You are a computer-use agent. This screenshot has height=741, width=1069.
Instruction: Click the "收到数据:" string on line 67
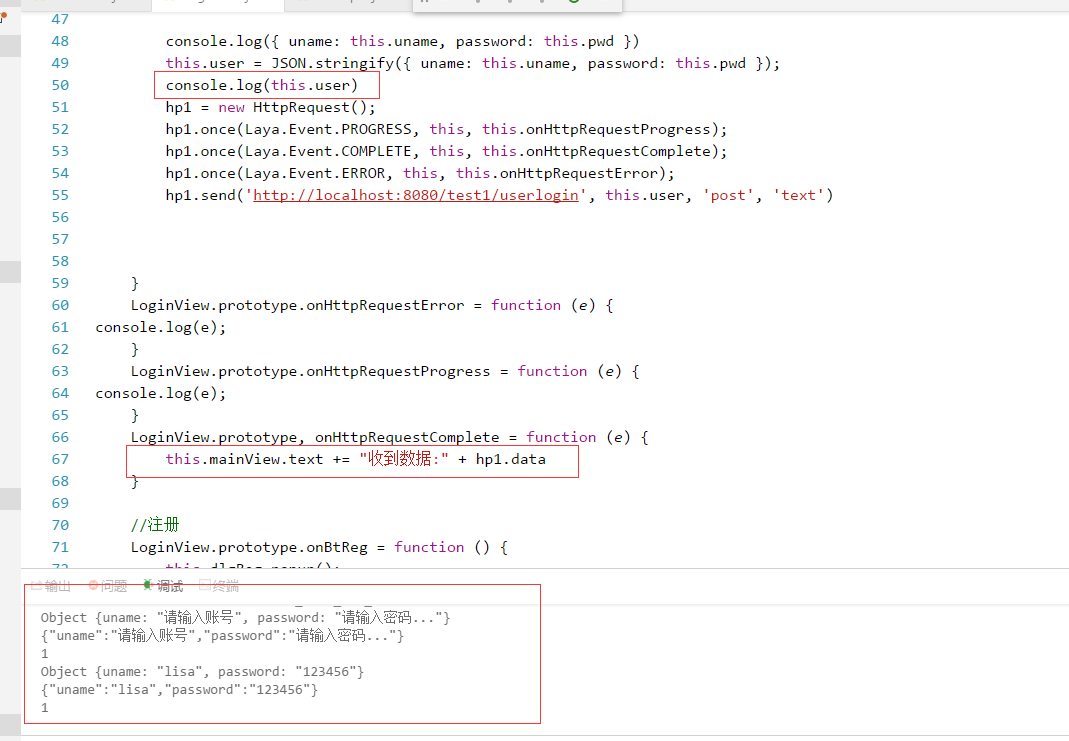tap(404, 459)
